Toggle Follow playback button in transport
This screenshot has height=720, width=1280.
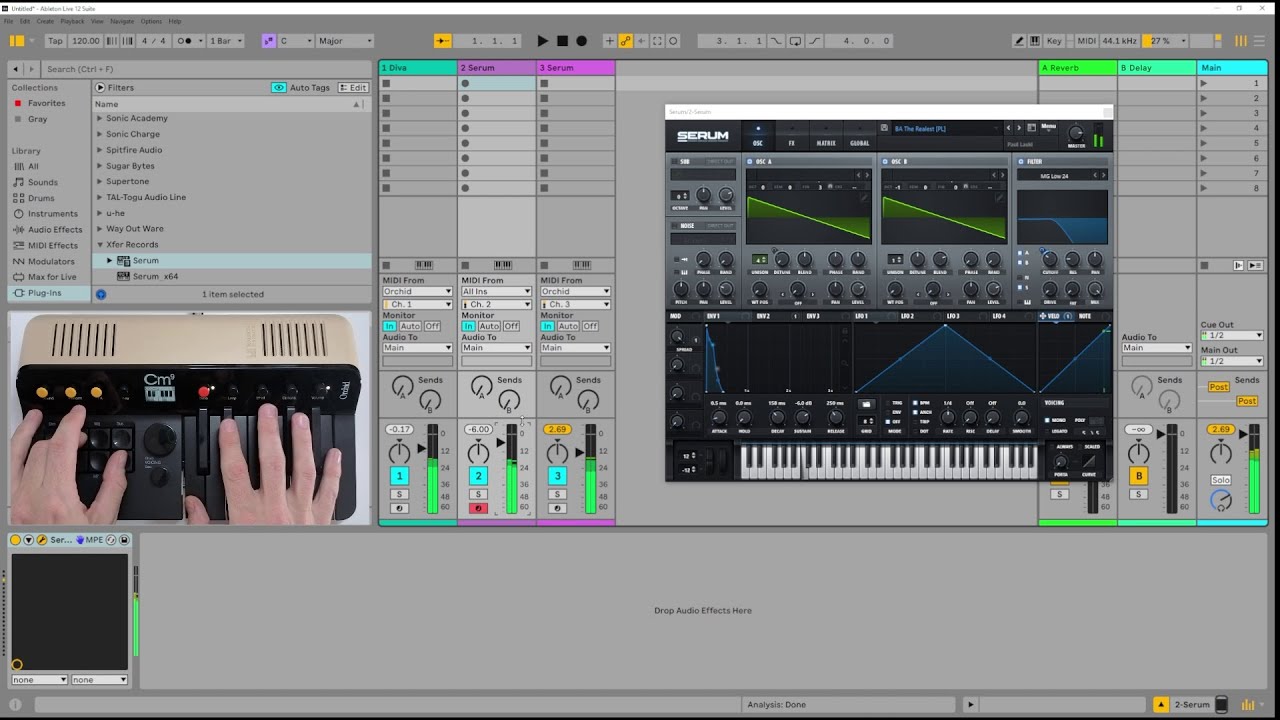pos(443,41)
